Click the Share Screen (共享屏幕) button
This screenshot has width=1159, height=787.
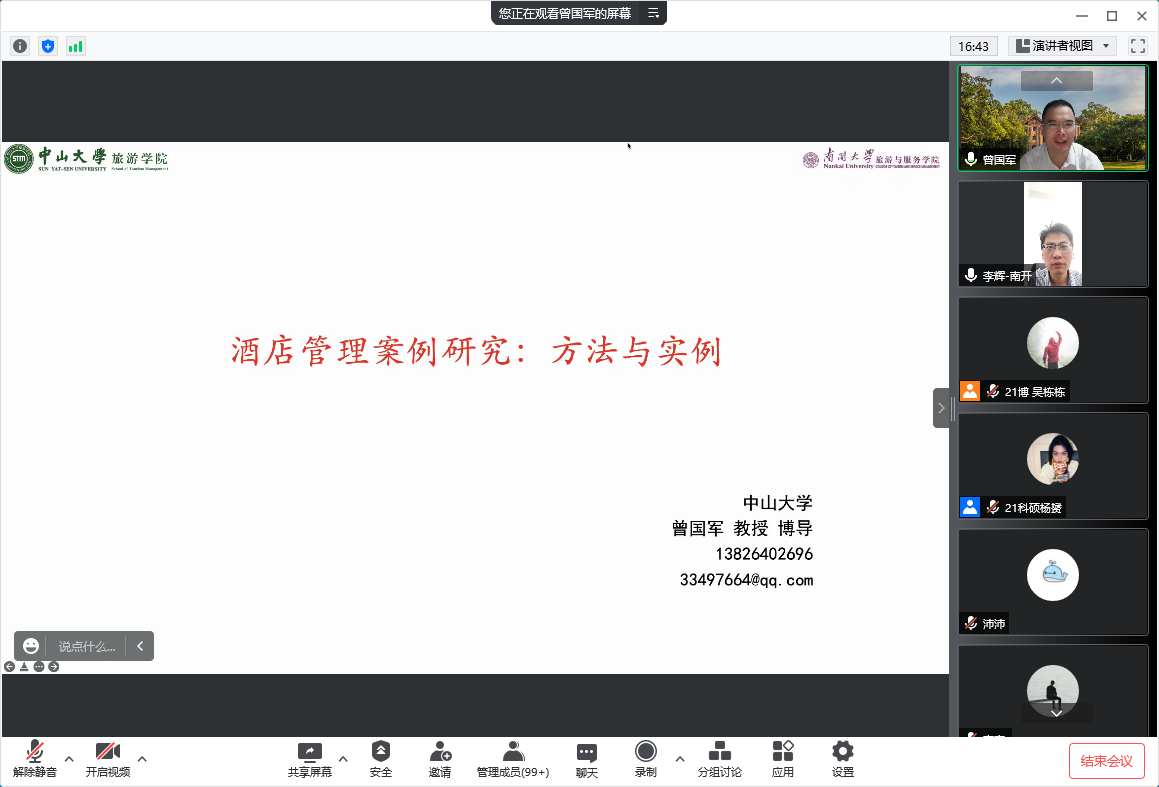(x=310, y=759)
